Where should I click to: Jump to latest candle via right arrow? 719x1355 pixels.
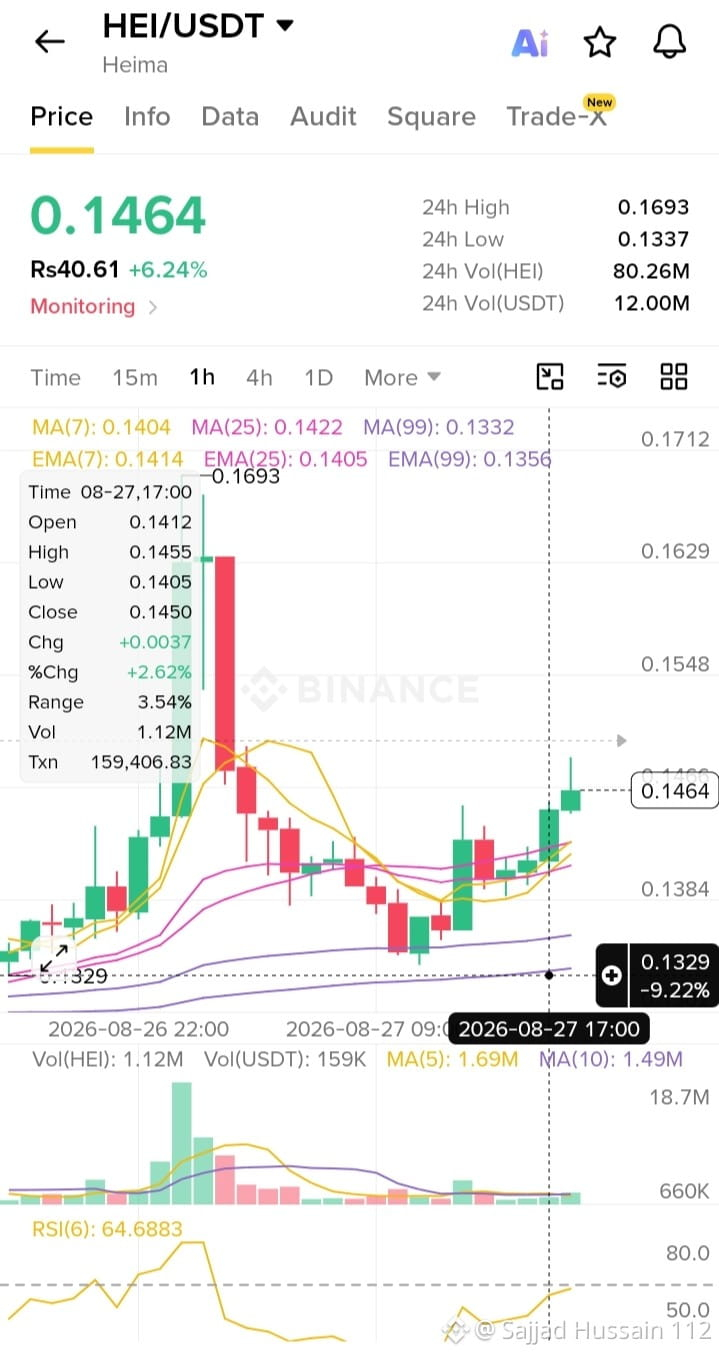[622, 741]
